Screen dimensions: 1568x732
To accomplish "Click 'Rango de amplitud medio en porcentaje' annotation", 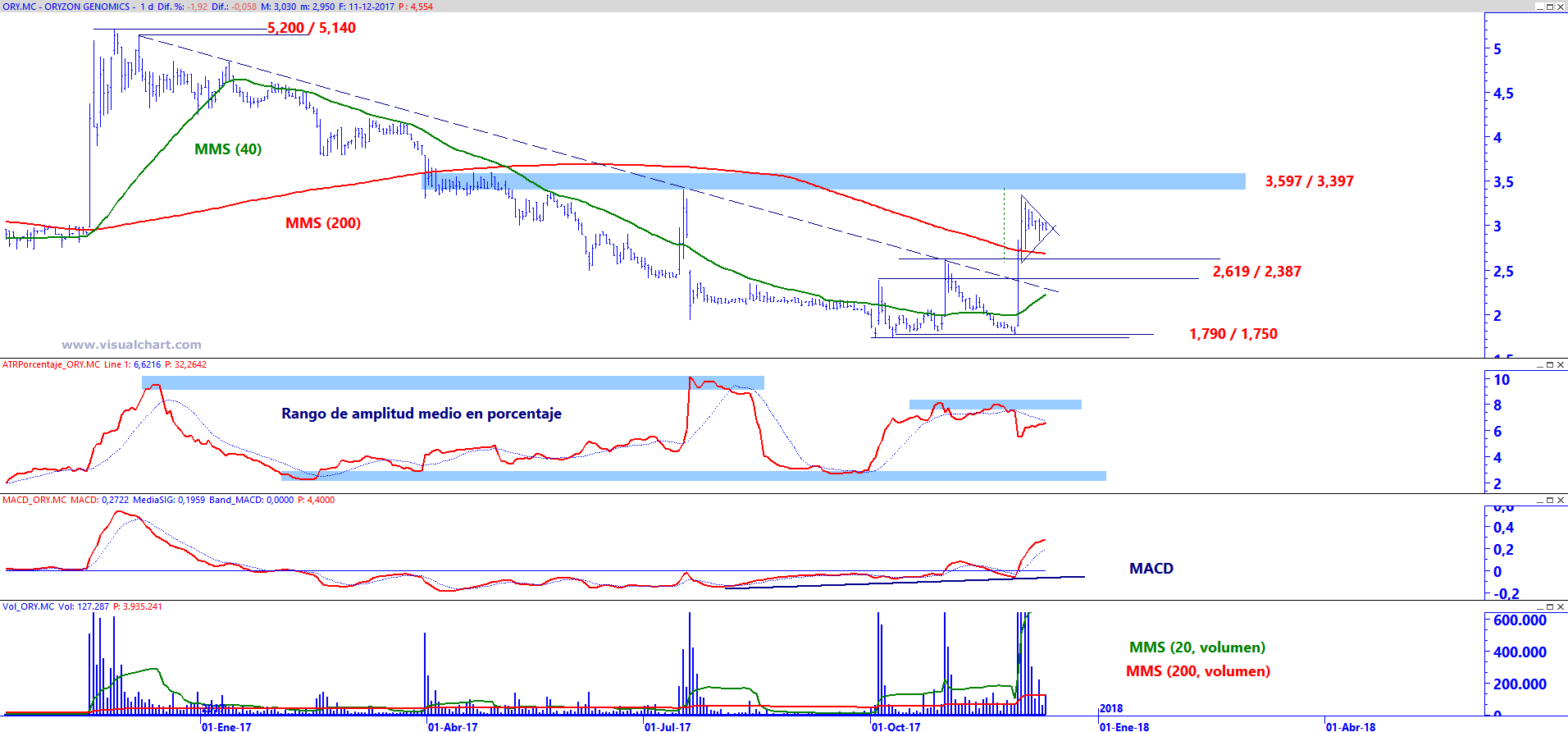I will tap(422, 414).
